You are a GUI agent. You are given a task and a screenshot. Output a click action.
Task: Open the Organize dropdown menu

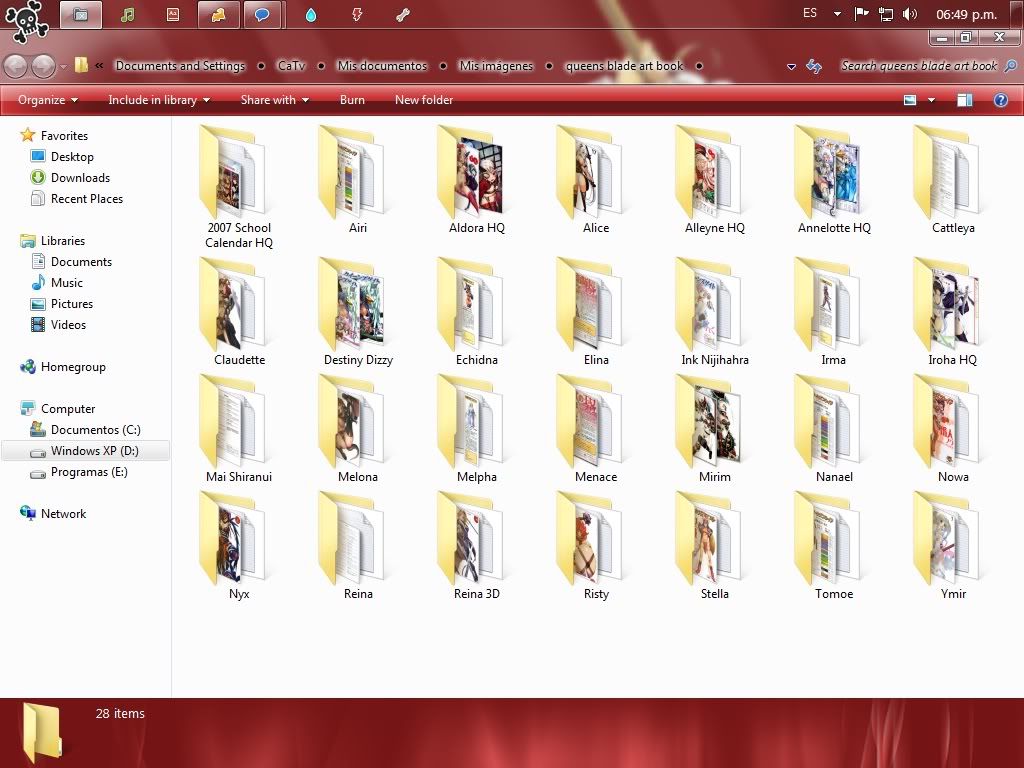(48, 100)
